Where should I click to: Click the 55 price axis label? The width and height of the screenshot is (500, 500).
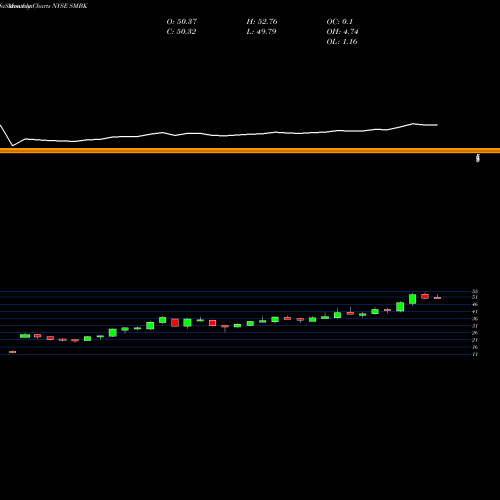(x=475, y=291)
